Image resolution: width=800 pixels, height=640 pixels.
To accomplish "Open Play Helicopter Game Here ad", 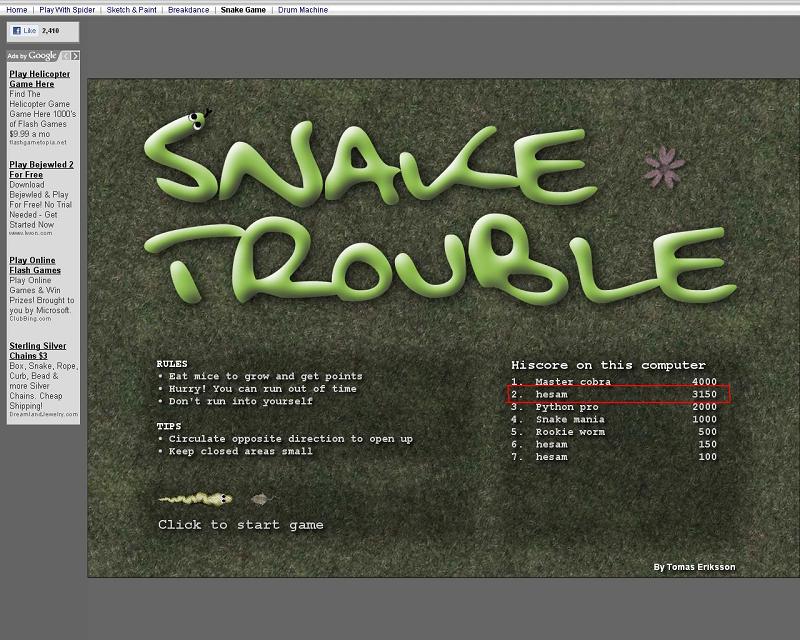I will (40, 79).
